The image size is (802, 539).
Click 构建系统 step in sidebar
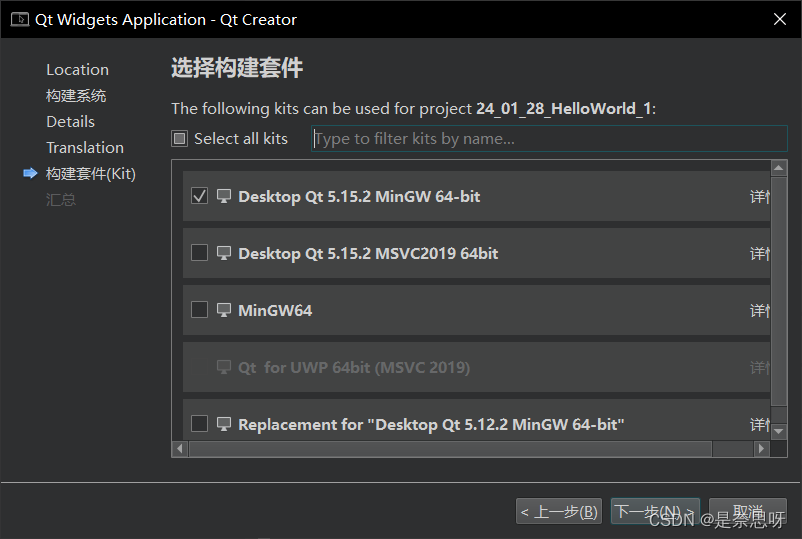76,96
